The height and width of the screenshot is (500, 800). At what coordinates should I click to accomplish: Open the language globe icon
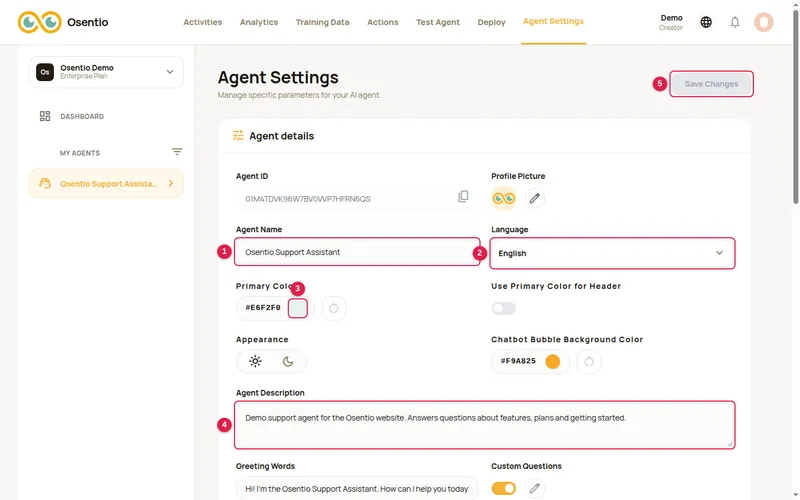706,22
